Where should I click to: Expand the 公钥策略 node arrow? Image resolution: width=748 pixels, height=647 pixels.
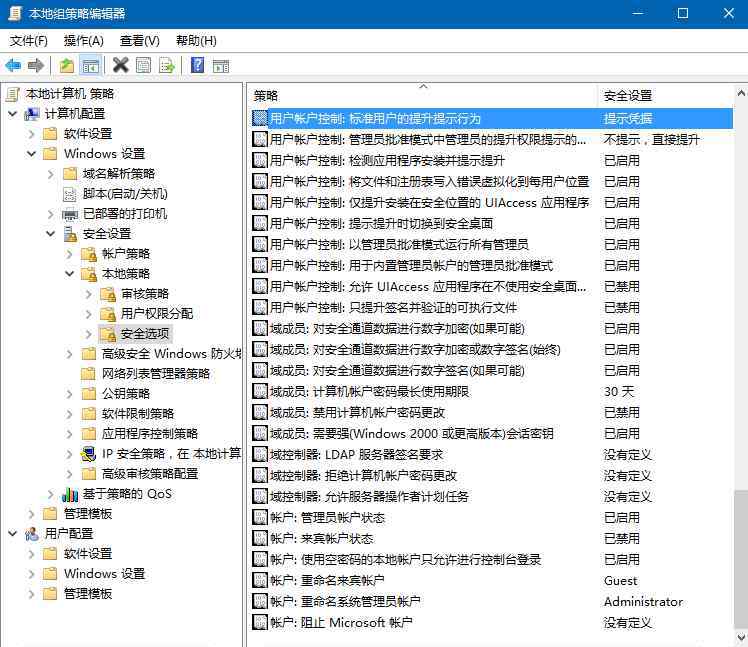tap(70, 394)
